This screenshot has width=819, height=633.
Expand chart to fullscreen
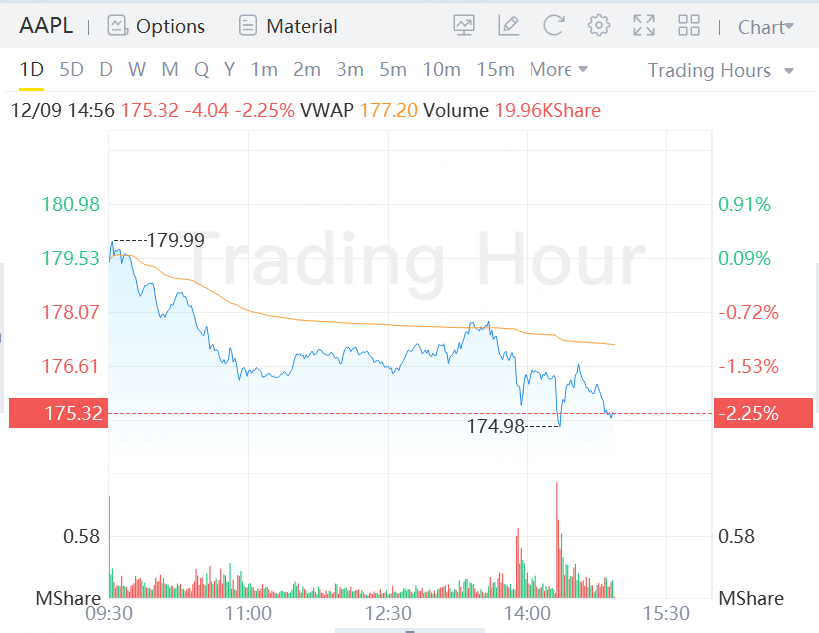coord(644,26)
